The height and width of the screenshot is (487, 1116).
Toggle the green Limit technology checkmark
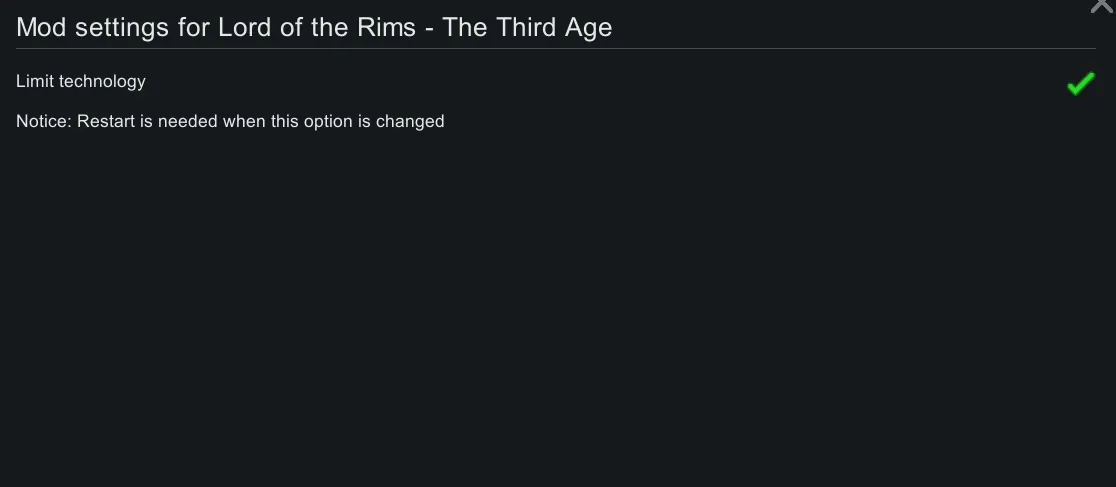[x=1080, y=84]
